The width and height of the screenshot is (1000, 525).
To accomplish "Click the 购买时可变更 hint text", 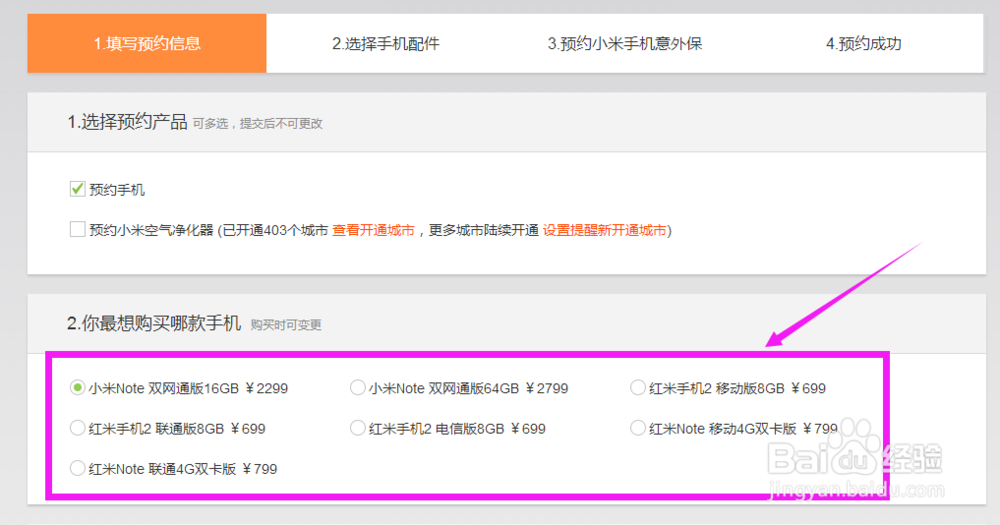I will click(x=286, y=325).
